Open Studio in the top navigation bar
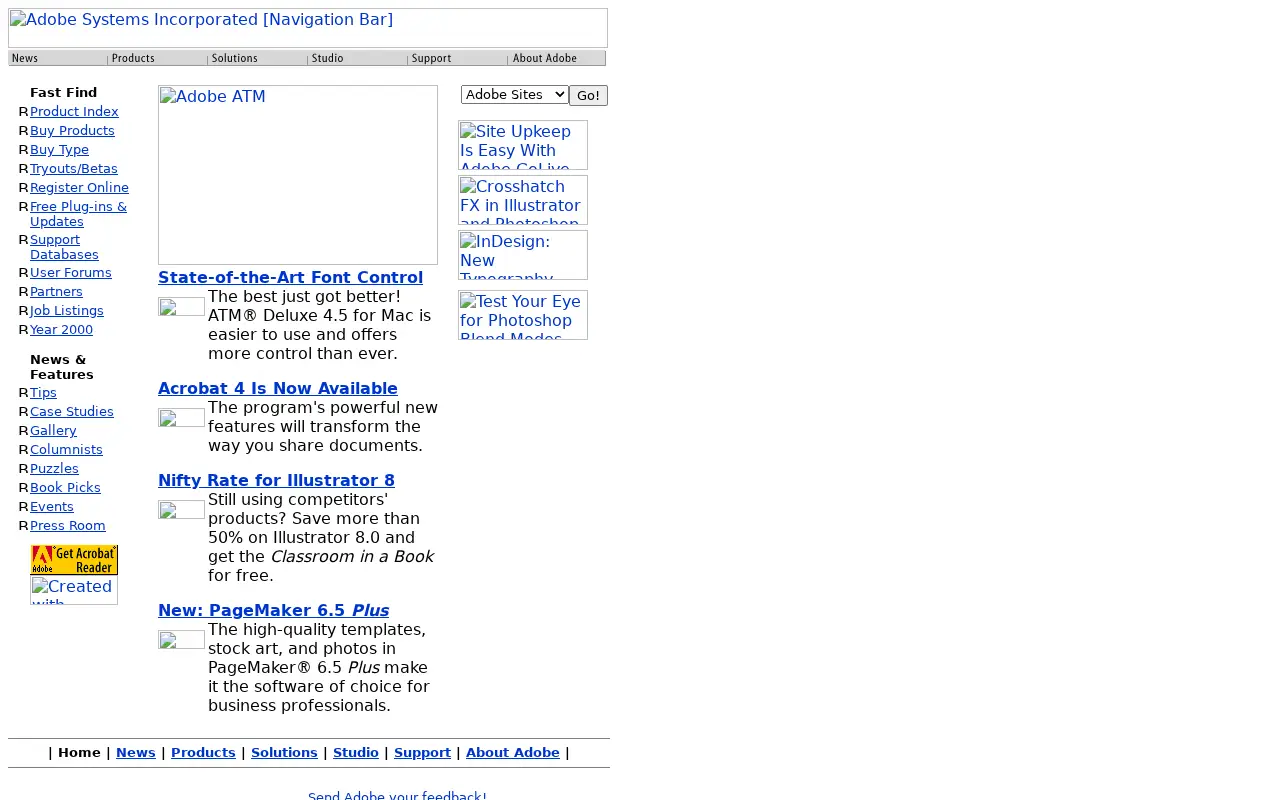1280x800 pixels. (x=358, y=59)
